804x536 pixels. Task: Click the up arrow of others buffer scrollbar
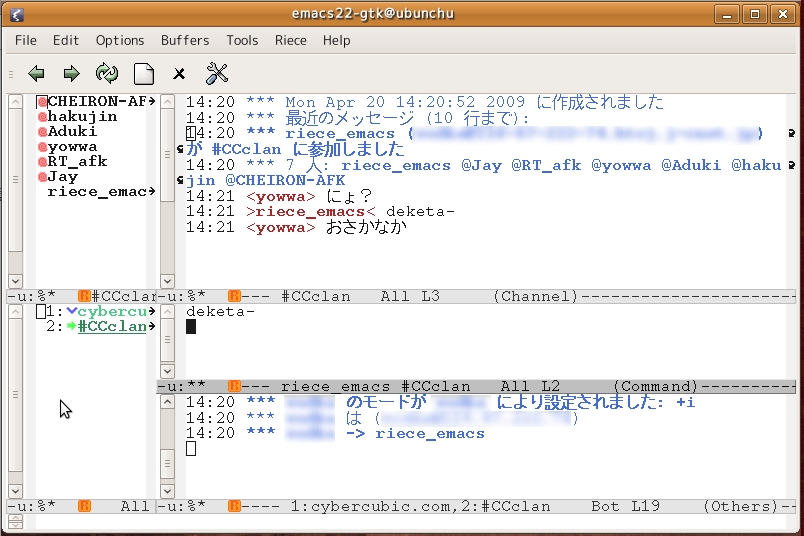[x=167, y=402]
